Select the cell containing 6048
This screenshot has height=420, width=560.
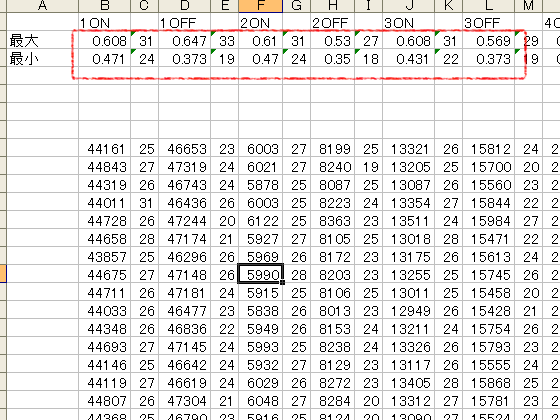point(261,400)
